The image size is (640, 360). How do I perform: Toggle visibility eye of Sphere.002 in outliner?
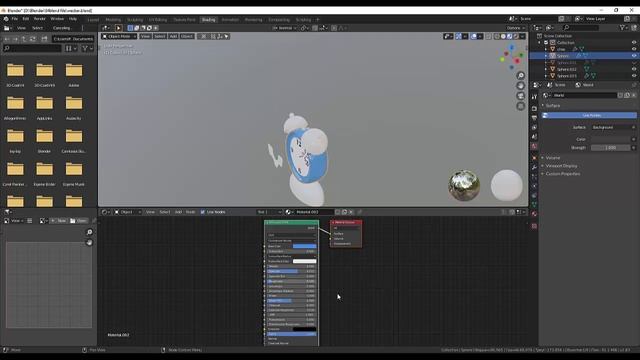[x=634, y=69]
